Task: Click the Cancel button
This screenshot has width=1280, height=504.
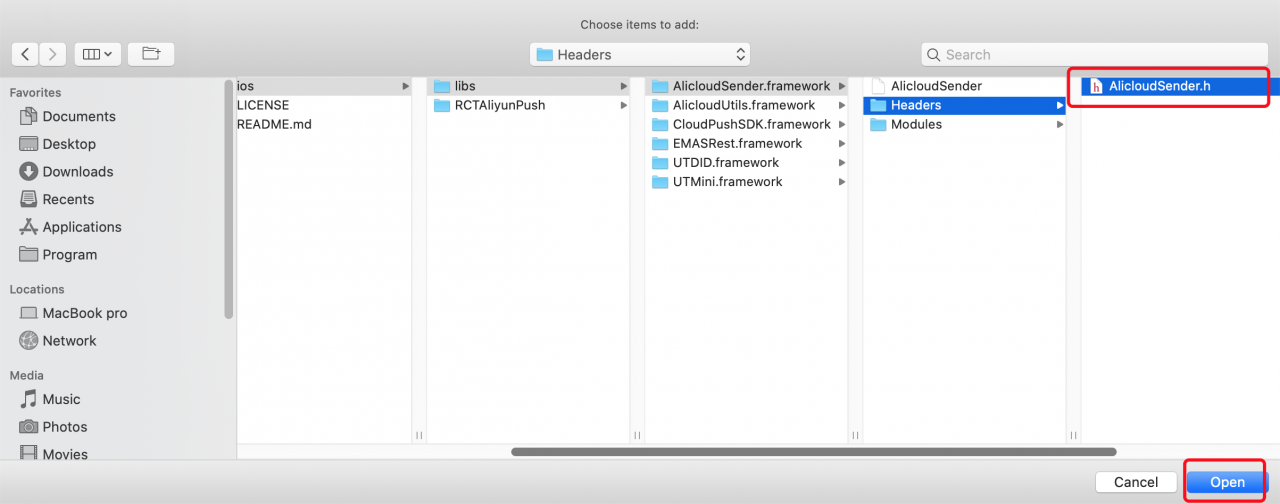Action: pos(1135,482)
